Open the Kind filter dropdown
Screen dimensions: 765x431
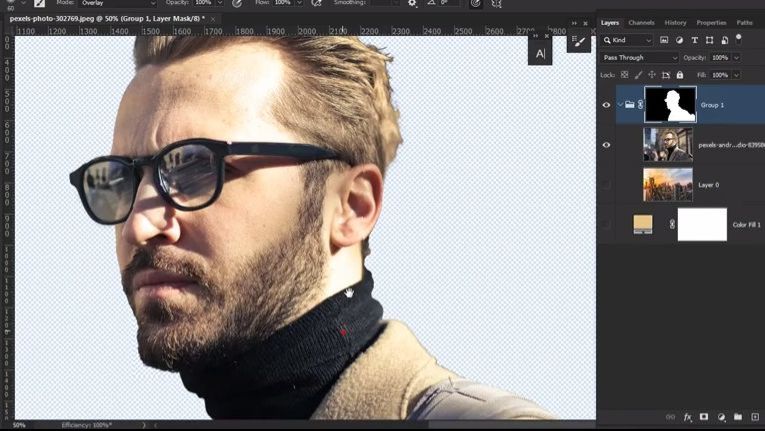pos(626,40)
